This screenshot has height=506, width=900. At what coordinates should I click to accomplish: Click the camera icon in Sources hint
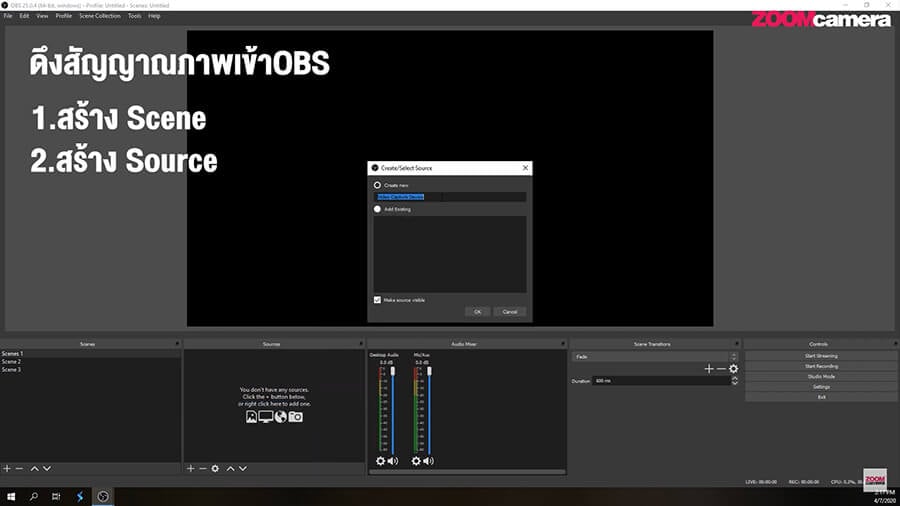pos(296,417)
